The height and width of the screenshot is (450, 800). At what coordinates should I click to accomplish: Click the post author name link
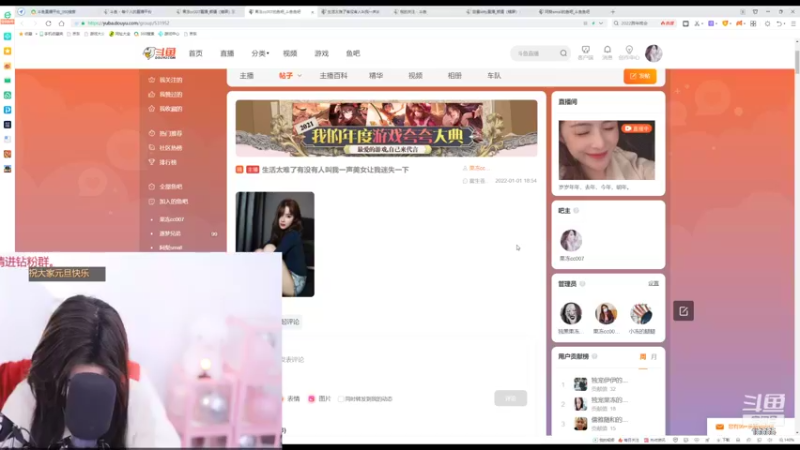coord(479,168)
